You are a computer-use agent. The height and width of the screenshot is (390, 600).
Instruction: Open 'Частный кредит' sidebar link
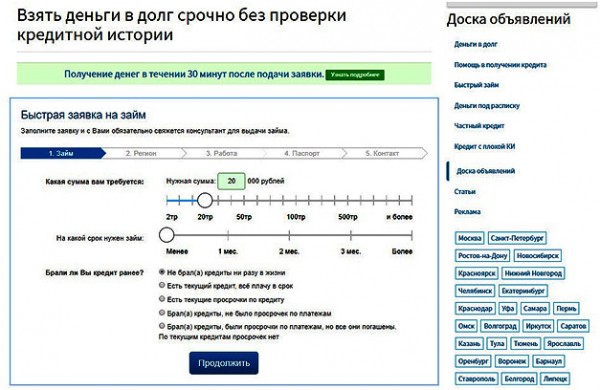[479, 126]
